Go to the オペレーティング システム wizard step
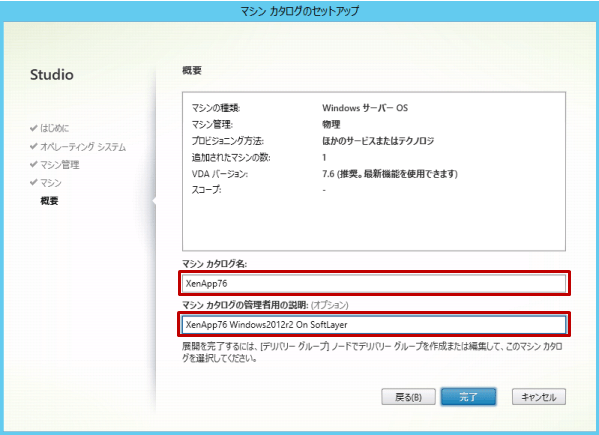The height and width of the screenshot is (435, 599). [83, 147]
